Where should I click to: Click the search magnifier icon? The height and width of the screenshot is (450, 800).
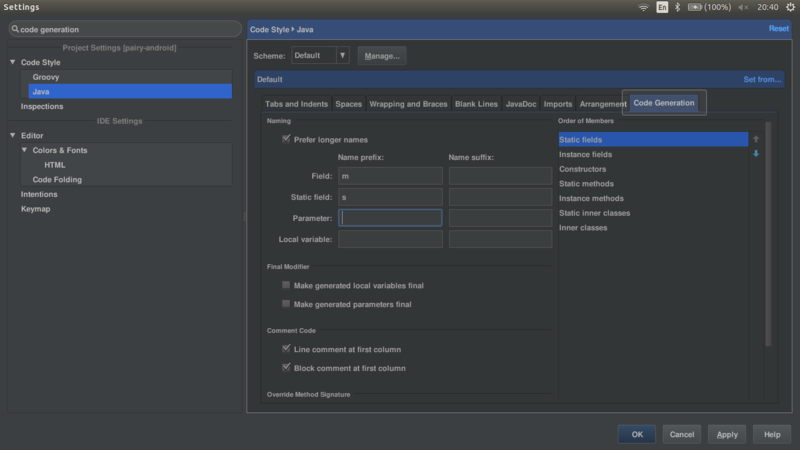(x=15, y=29)
